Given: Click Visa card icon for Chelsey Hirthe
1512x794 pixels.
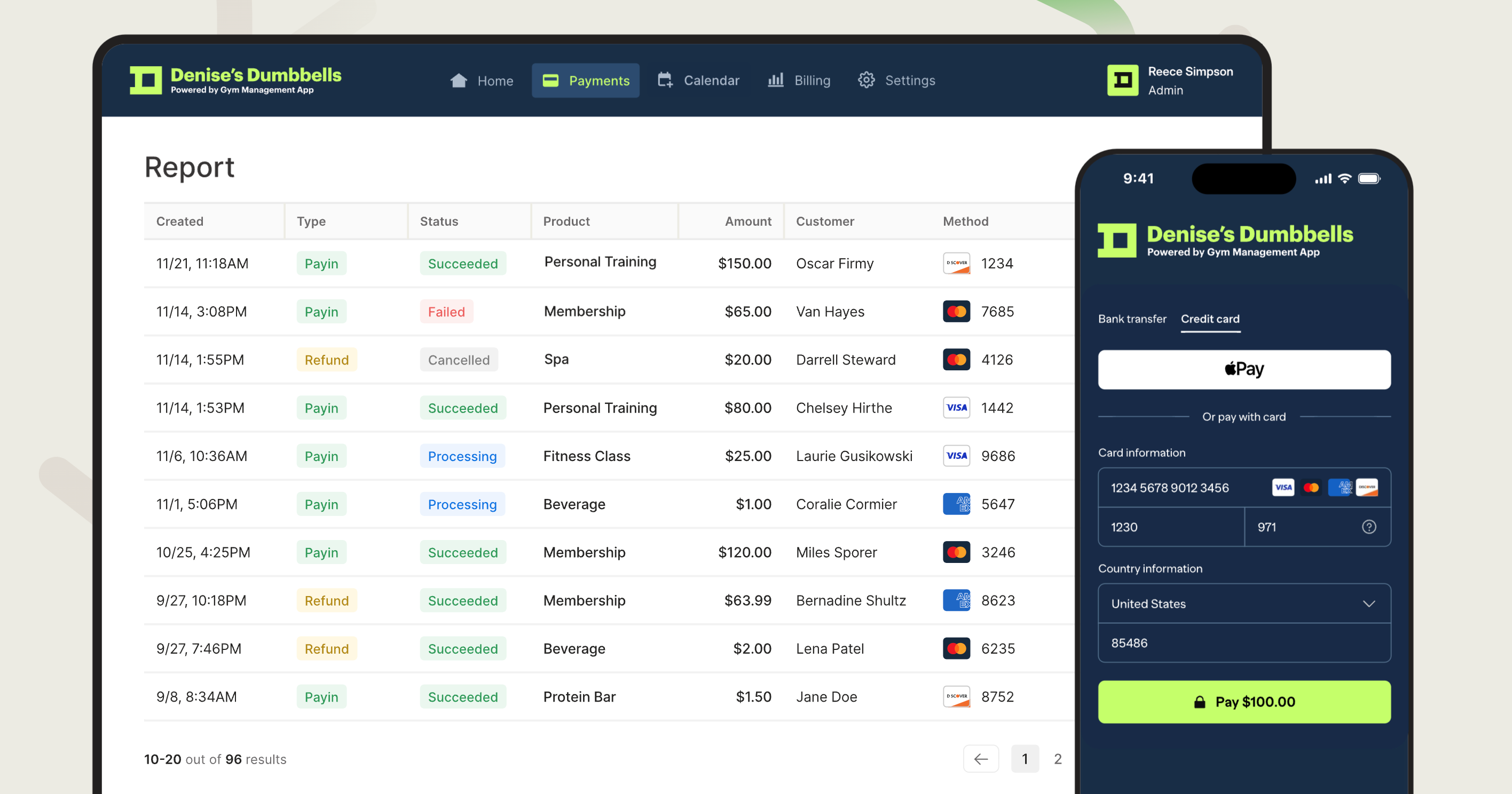Looking at the screenshot, I should [x=956, y=408].
